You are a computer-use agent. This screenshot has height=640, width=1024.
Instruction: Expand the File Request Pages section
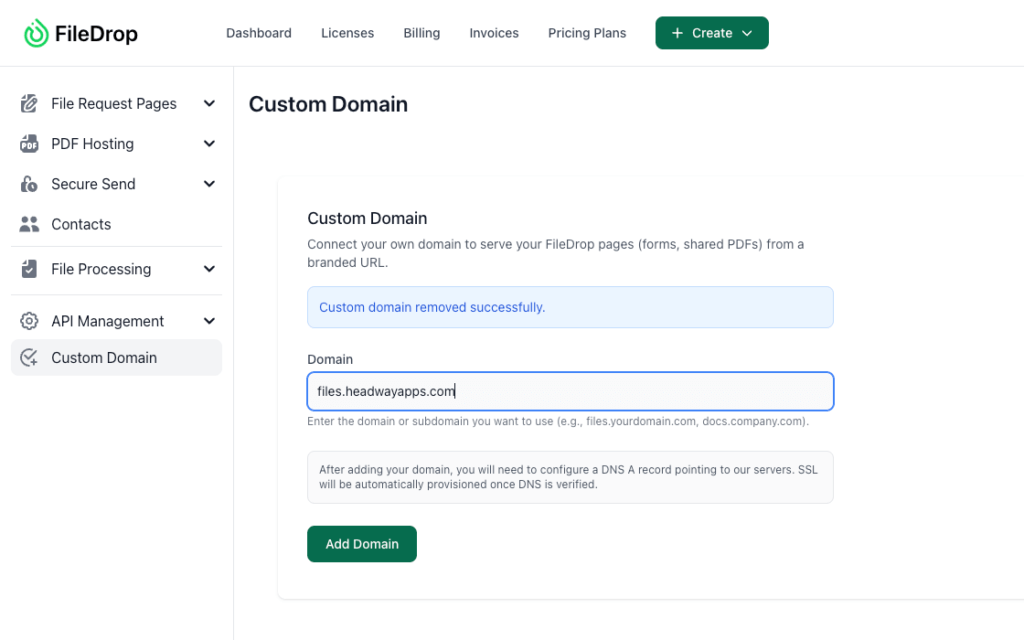pos(209,103)
